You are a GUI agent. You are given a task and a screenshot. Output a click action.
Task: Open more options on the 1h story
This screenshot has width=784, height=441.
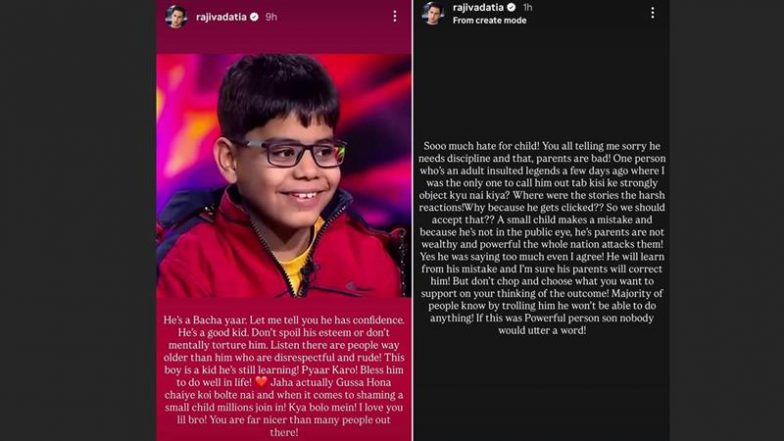(x=652, y=13)
